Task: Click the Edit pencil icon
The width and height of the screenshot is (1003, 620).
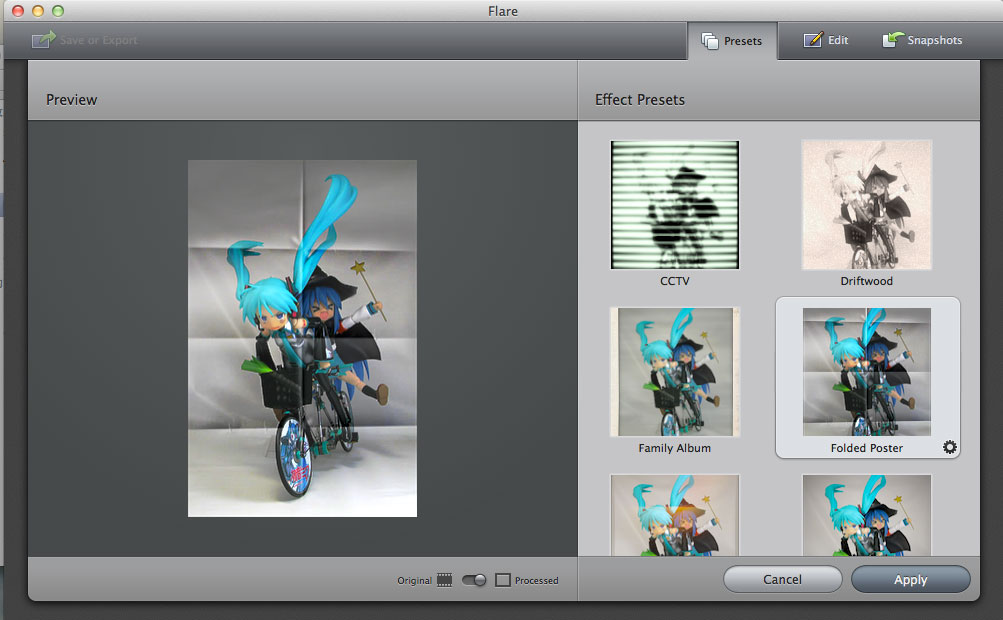Action: [812, 40]
